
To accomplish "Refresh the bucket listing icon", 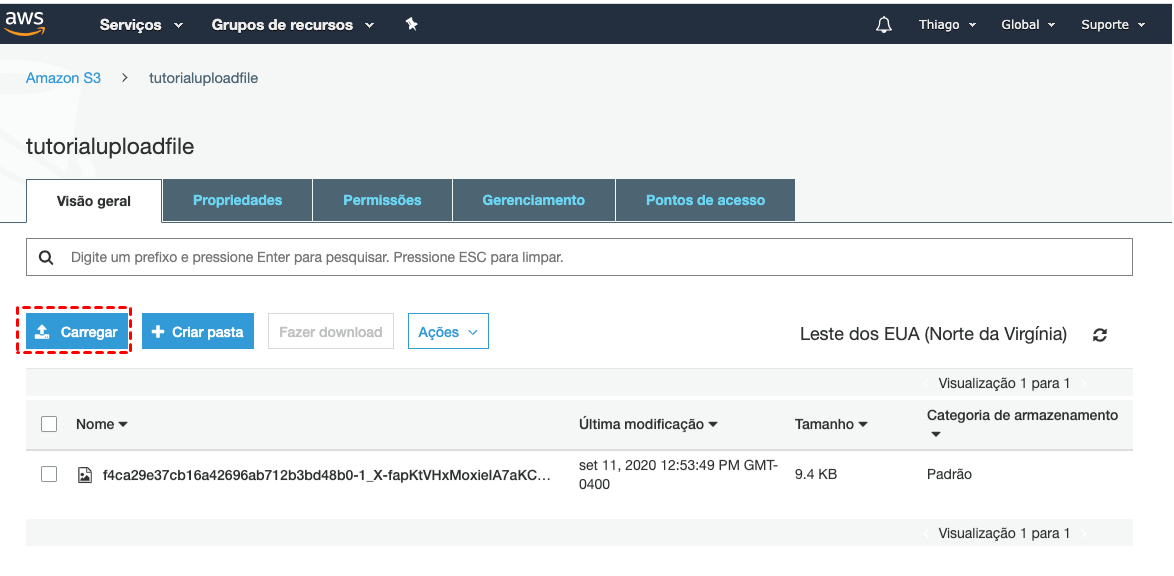I will point(1100,335).
